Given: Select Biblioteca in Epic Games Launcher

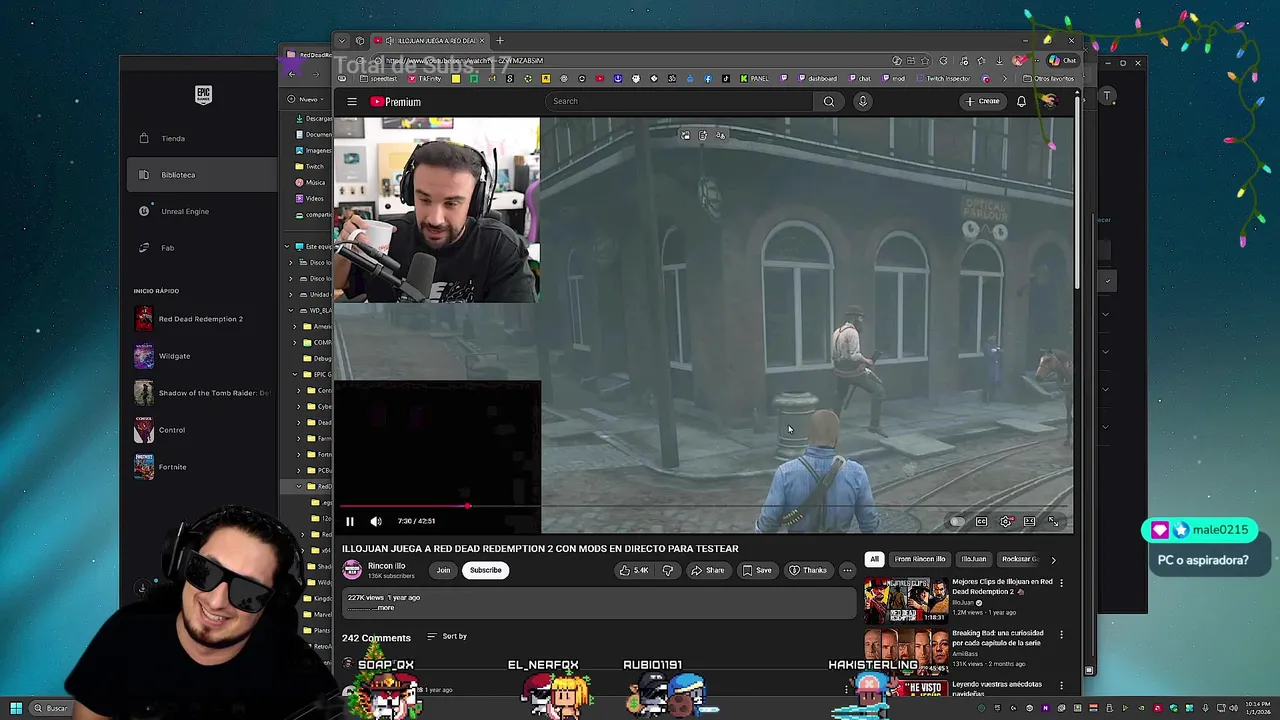Looking at the screenshot, I should click(203, 175).
